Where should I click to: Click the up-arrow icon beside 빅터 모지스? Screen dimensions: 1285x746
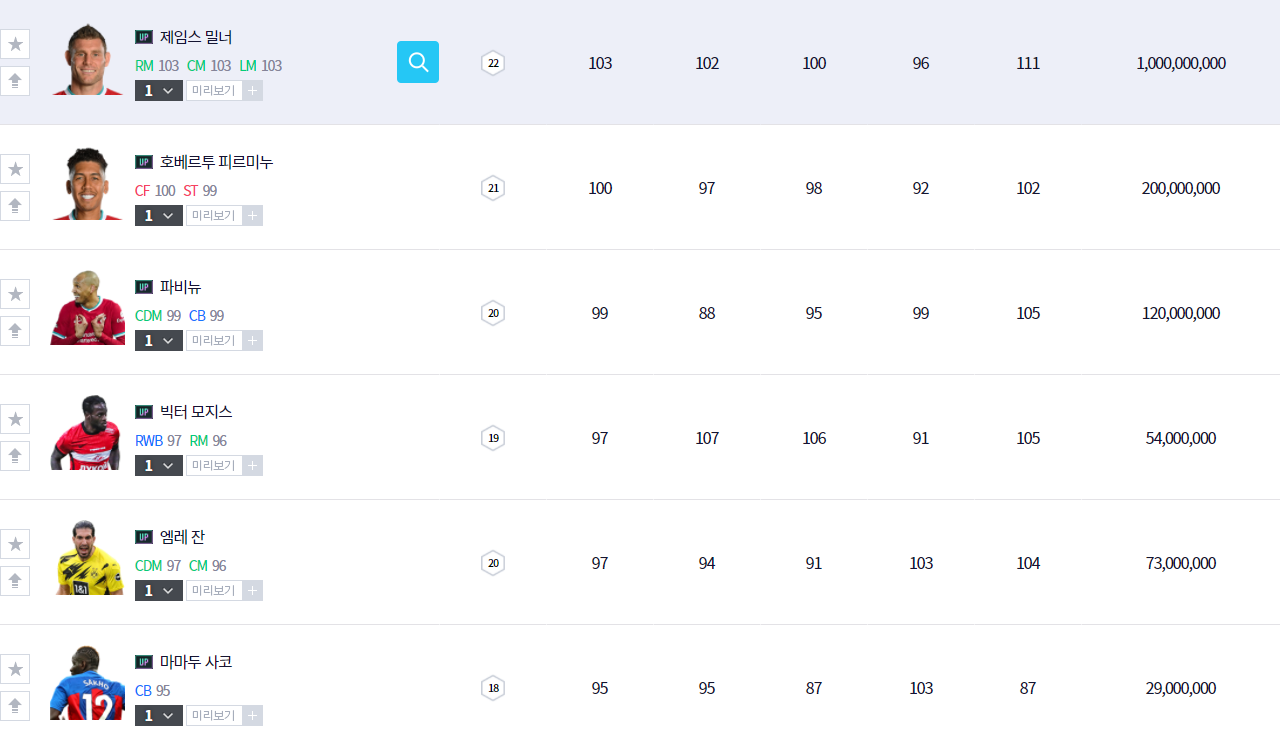(x=15, y=456)
